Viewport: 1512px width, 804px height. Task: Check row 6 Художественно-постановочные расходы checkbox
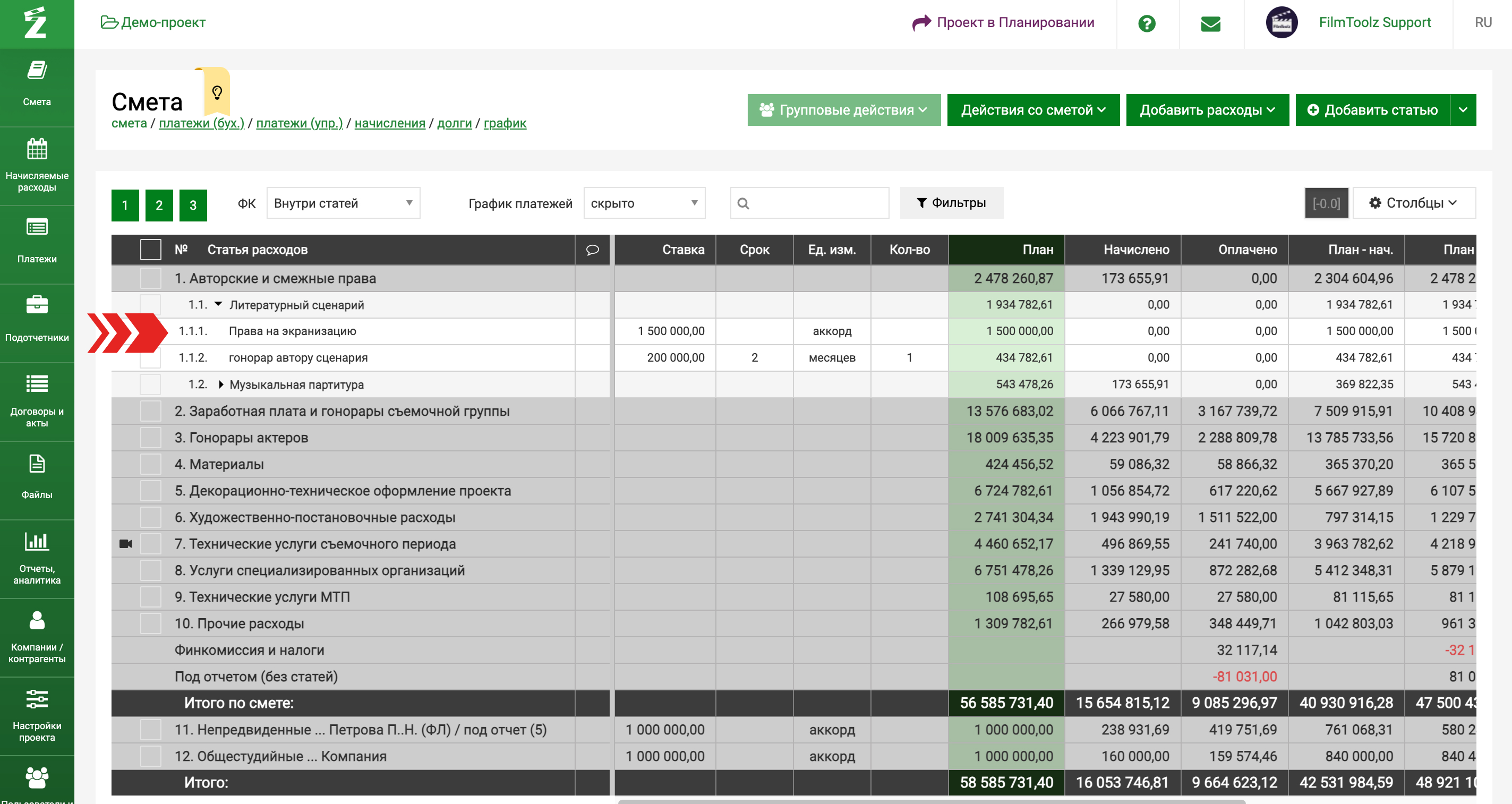coord(151,517)
